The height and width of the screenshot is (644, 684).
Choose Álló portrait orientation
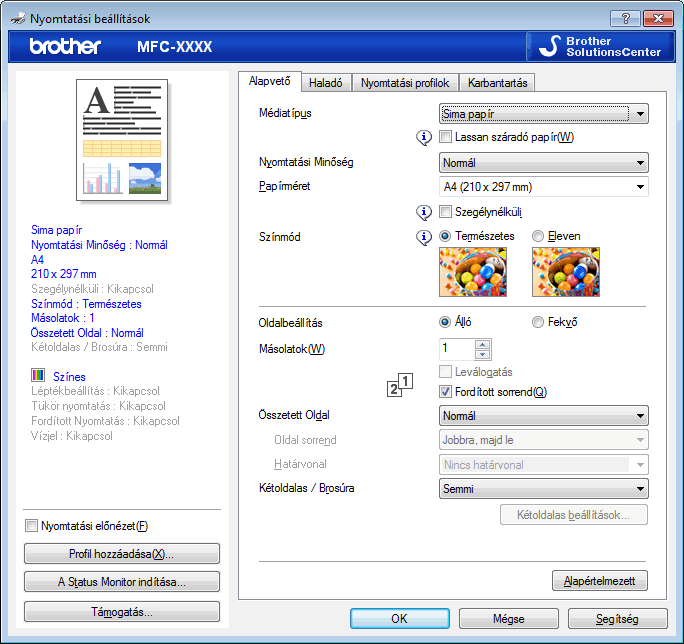[445, 322]
